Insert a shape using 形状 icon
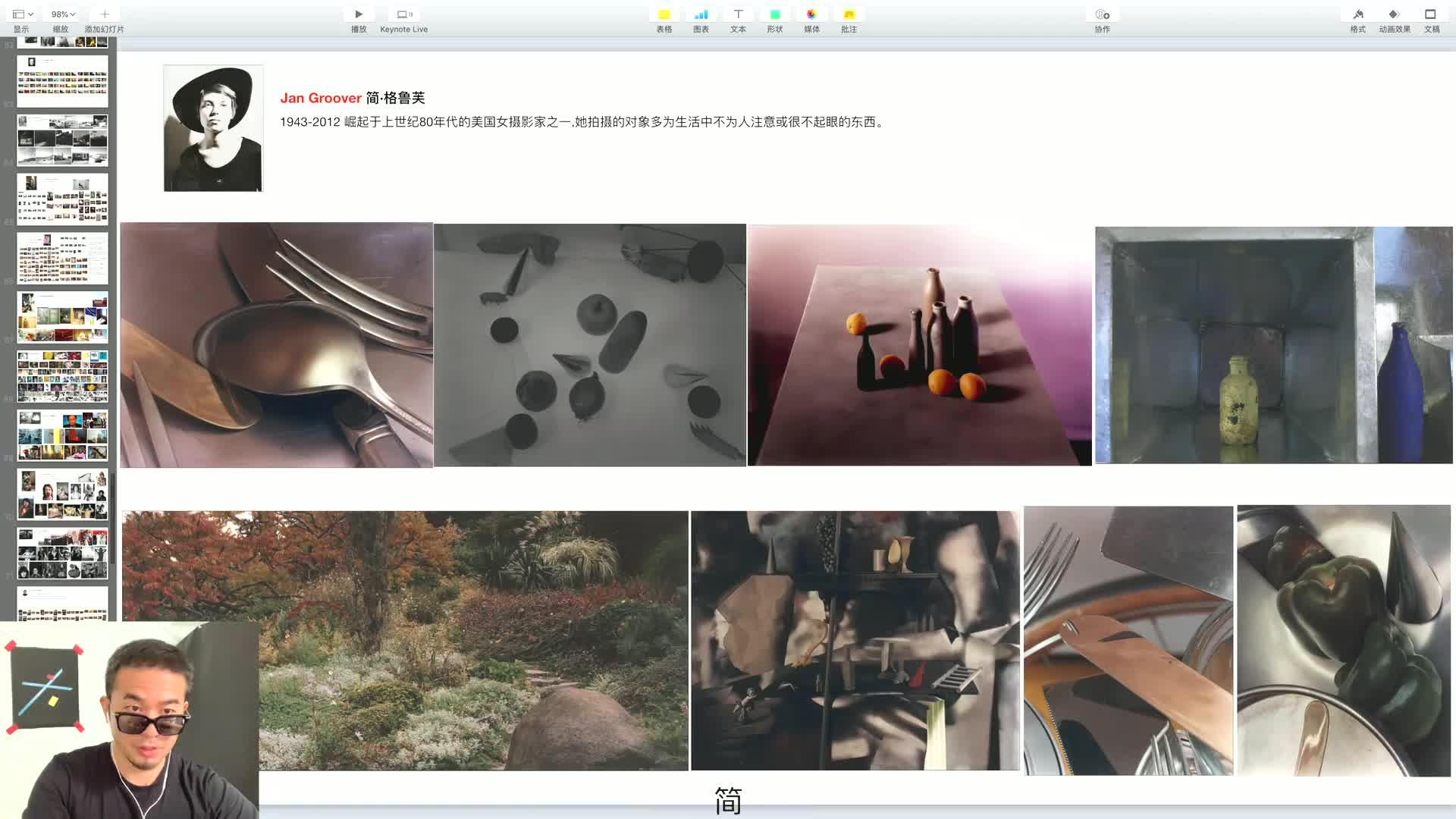This screenshot has width=1456, height=819. pyautogui.click(x=775, y=14)
